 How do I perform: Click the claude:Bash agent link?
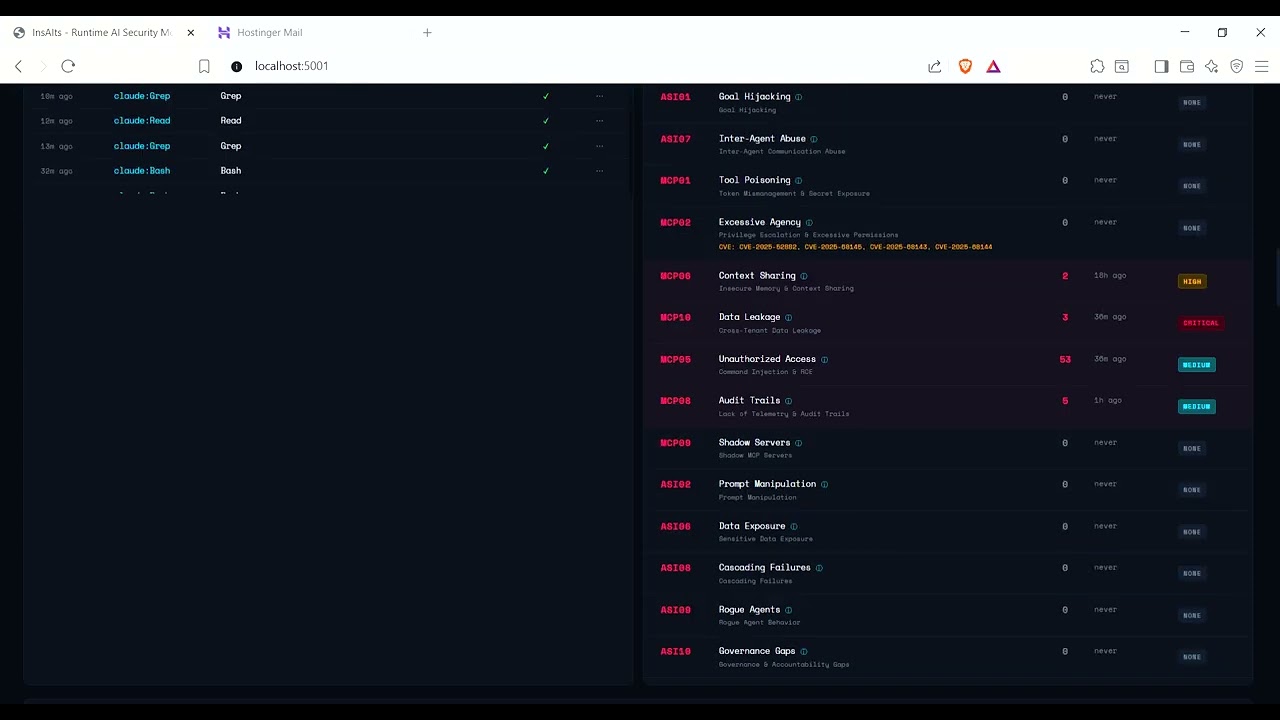pyautogui.click(x=142, y=171)
